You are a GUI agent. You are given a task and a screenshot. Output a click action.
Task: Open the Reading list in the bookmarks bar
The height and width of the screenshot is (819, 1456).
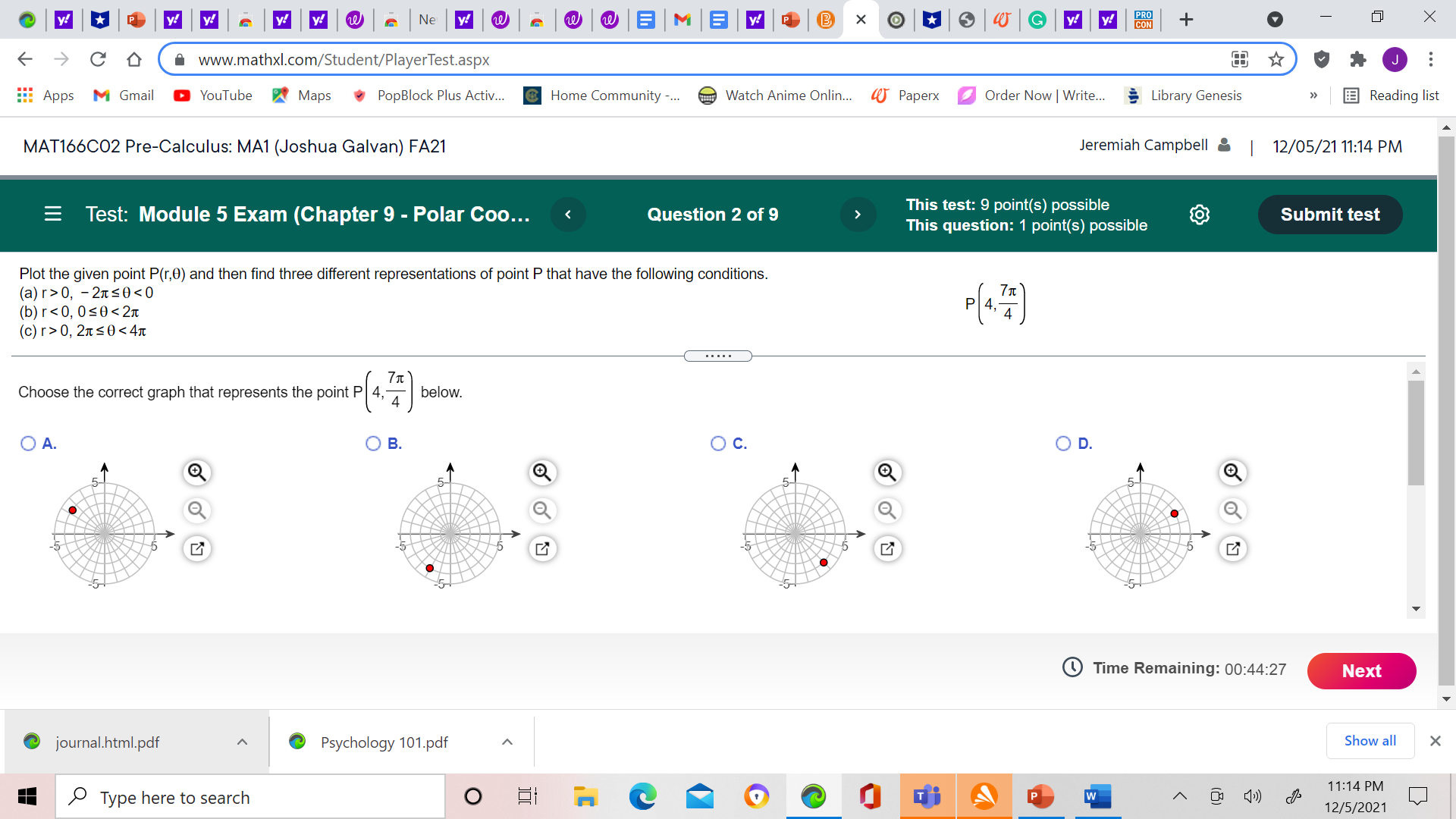[1392, 96]
